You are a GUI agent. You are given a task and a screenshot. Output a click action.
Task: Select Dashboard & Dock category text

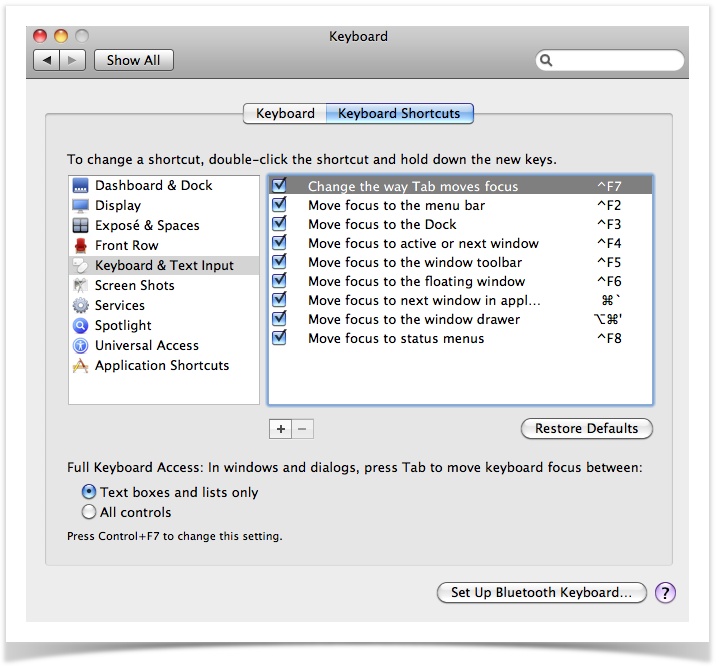154,185
